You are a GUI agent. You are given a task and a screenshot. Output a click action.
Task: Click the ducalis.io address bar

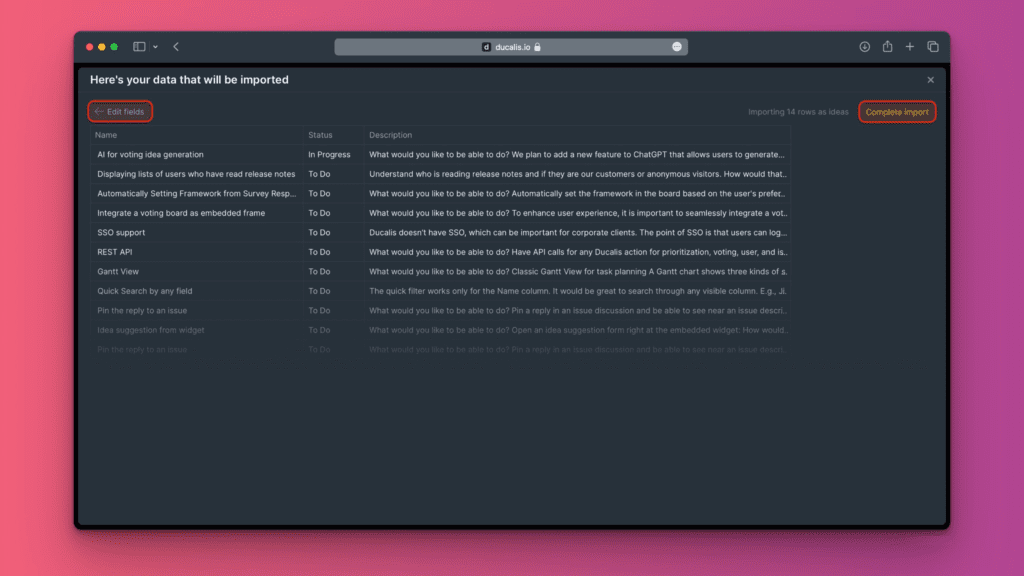510,47
